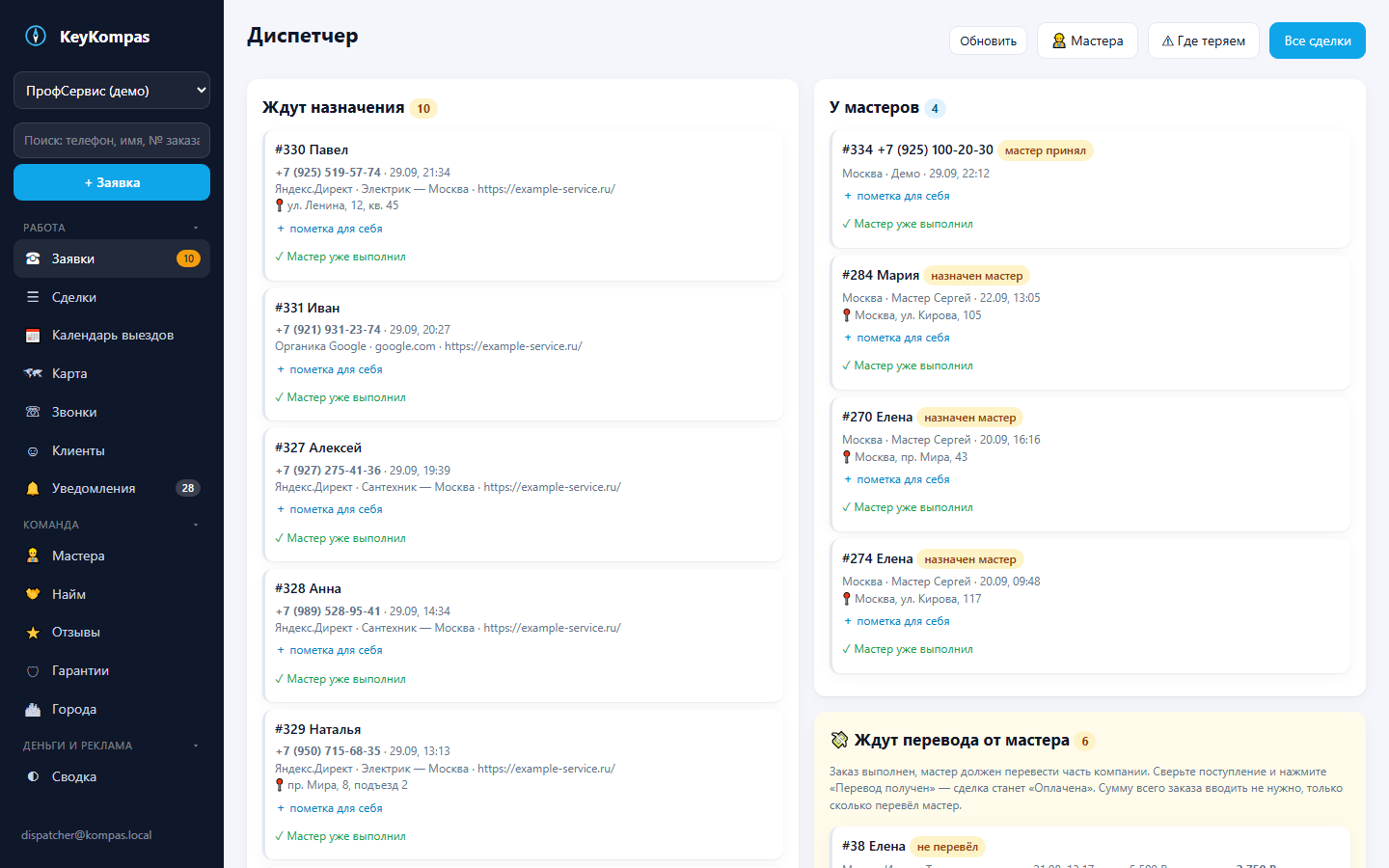Click the pin icon by ул. Ленина address
Viewport: 1389px width, 868px height.
pyautogui.click(x=280, y=205)
